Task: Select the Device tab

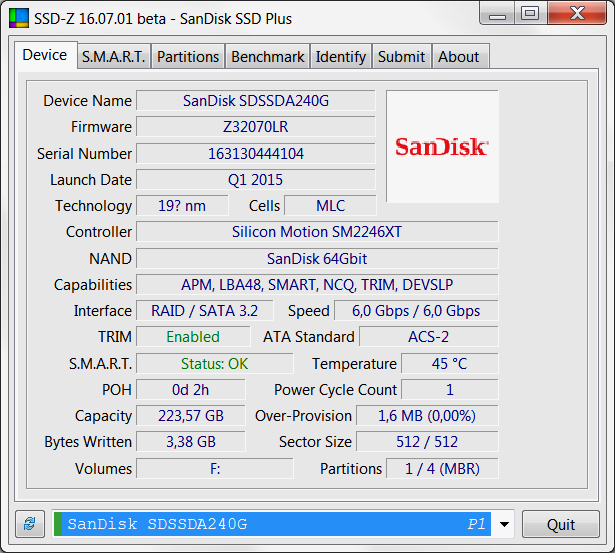Action: [x=45, y=55]
